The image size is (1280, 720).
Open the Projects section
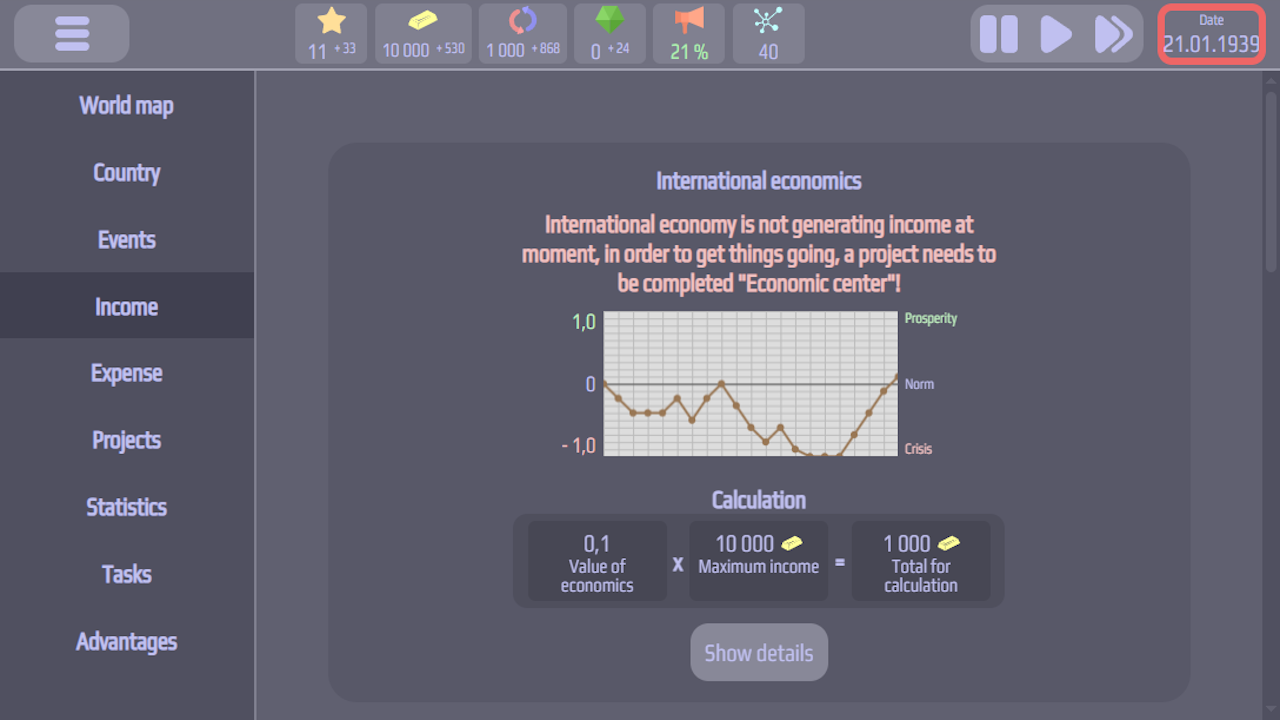126,440
